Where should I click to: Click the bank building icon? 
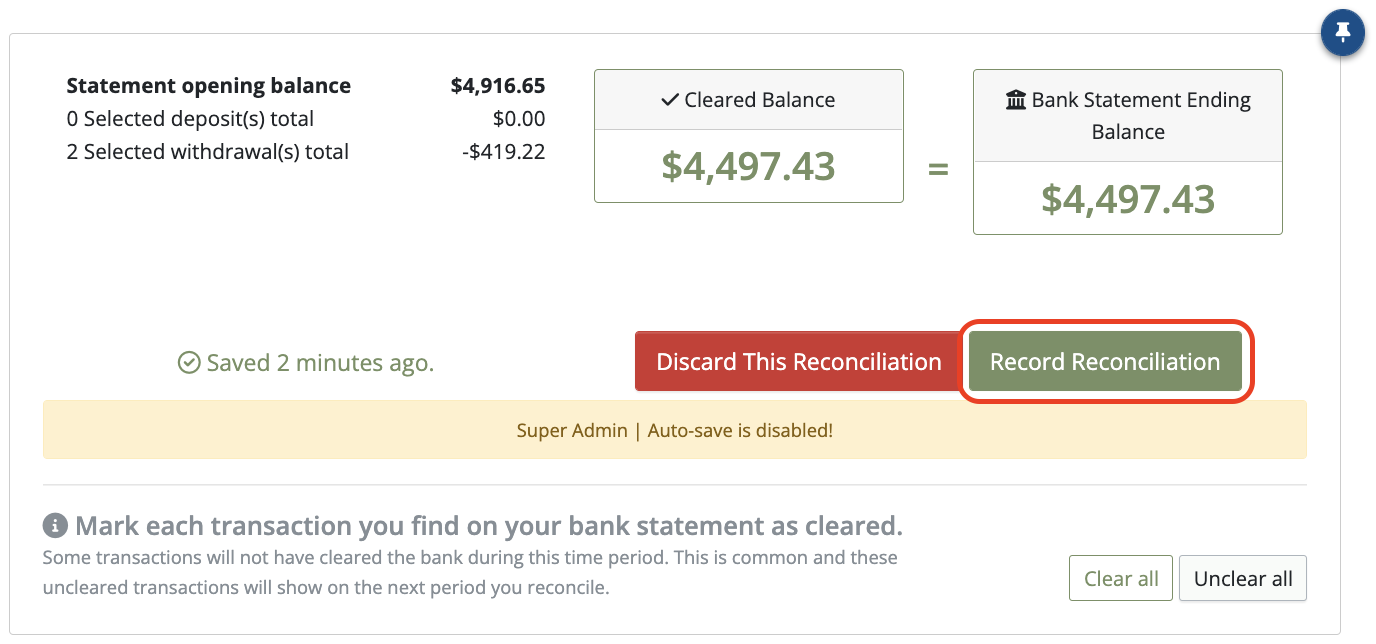click(x=1016, y=100)
